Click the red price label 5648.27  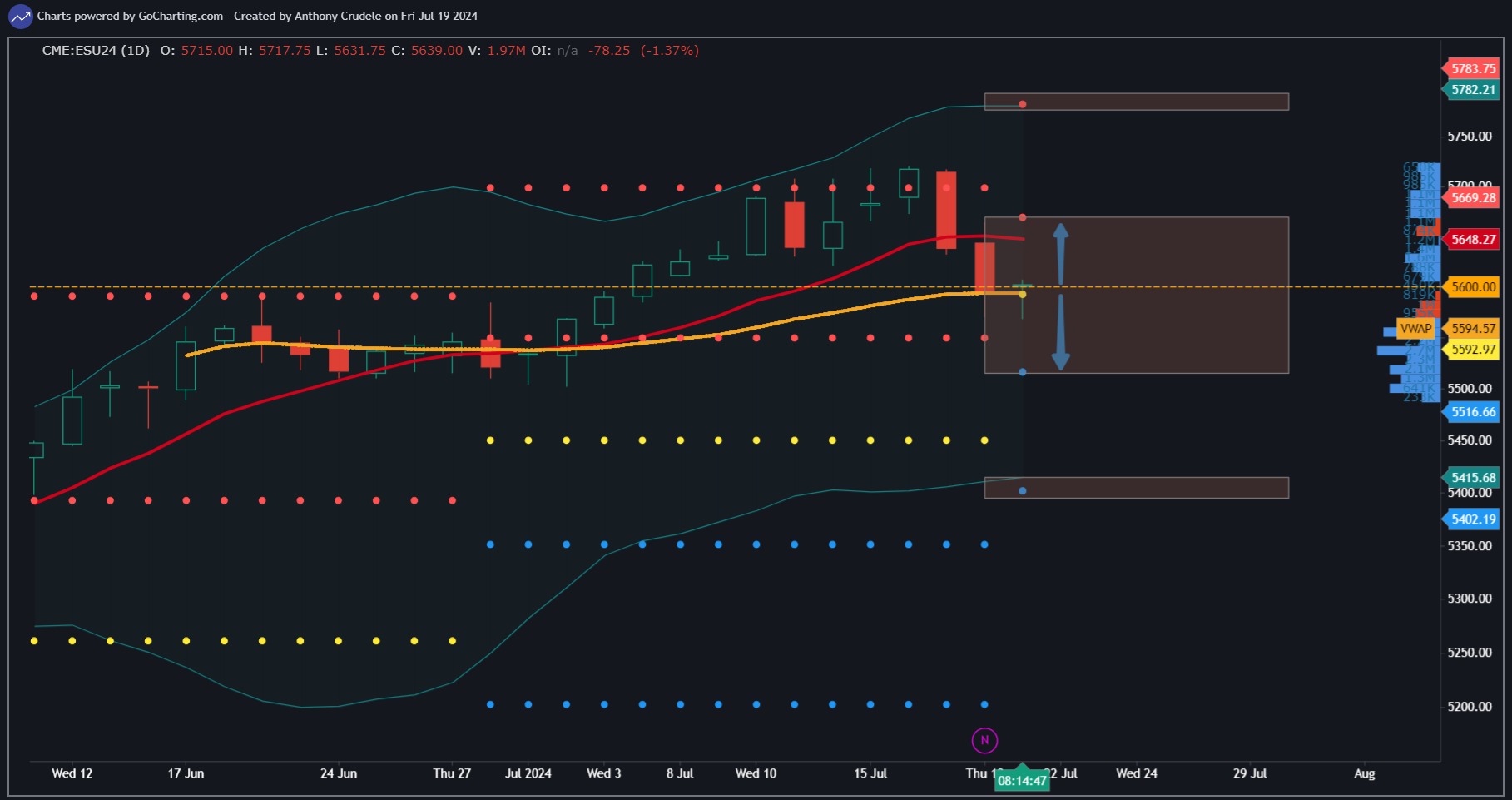1472,239
